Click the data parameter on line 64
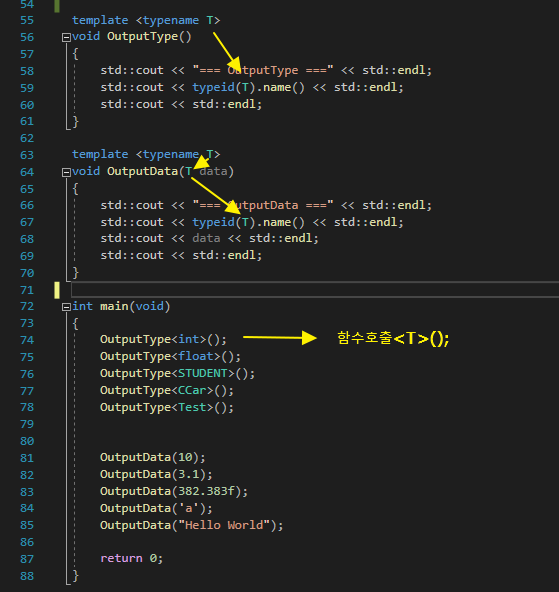Viewport: 559px width, 592px height. point(214,171)
